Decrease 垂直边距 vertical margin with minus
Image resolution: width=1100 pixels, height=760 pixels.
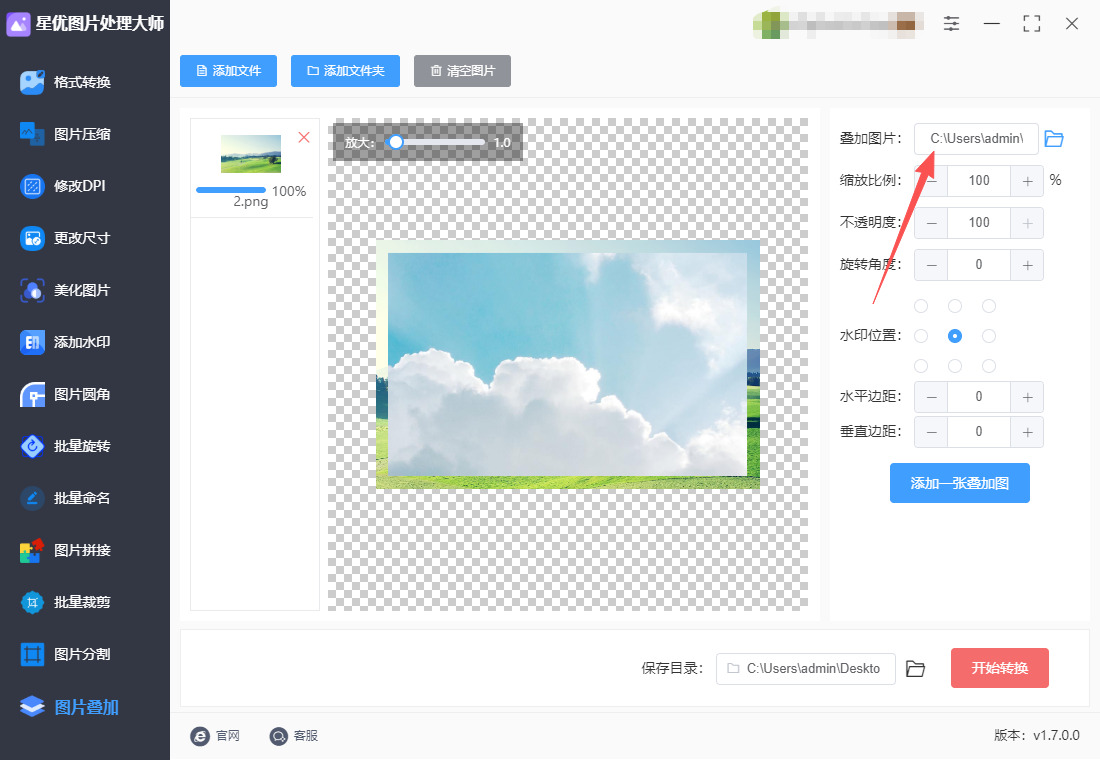(931, 432)
